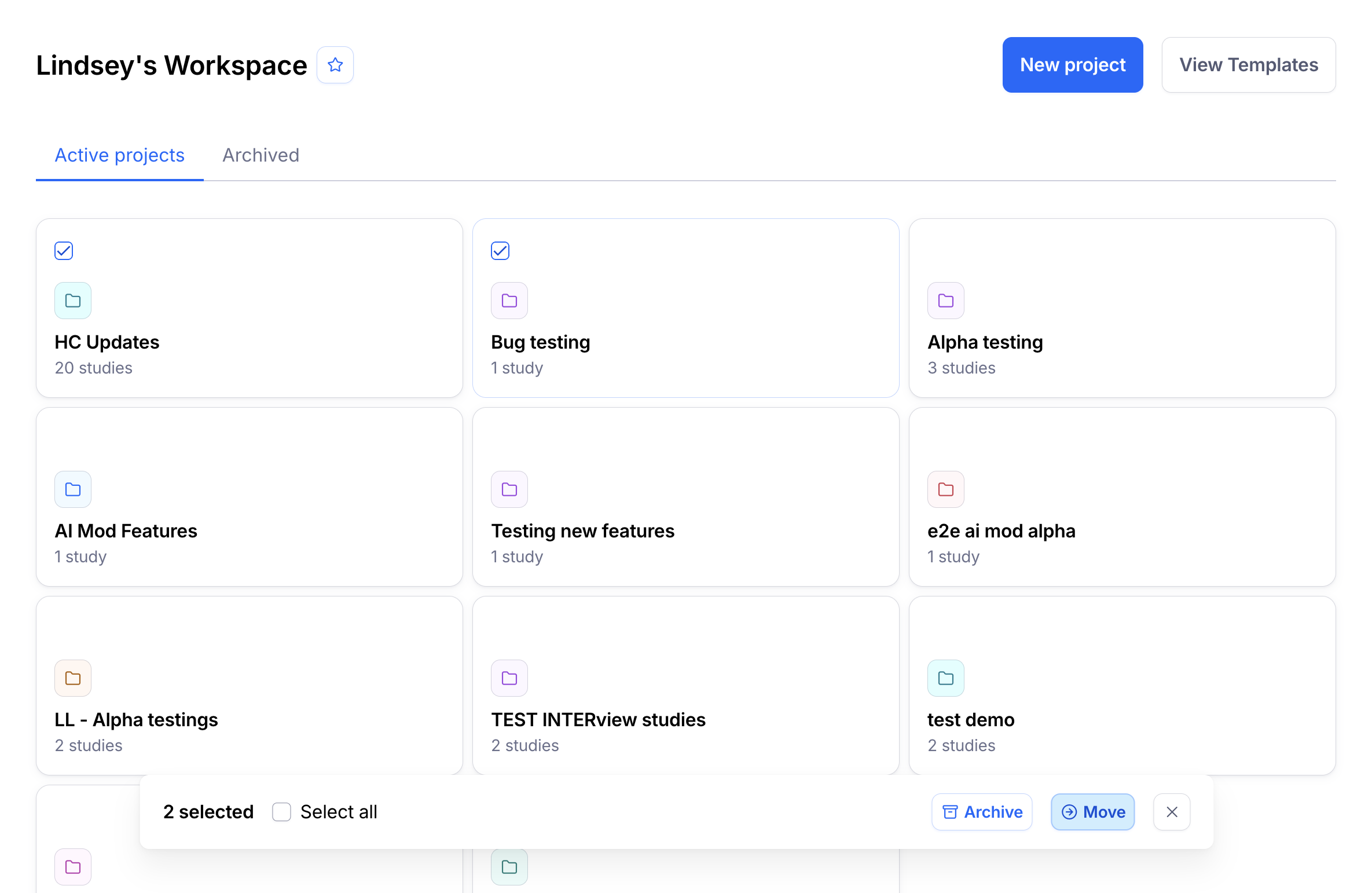Screen dimensions: 1372x893
Task: Open the Testing new features project card
Action: click(685, 531)
